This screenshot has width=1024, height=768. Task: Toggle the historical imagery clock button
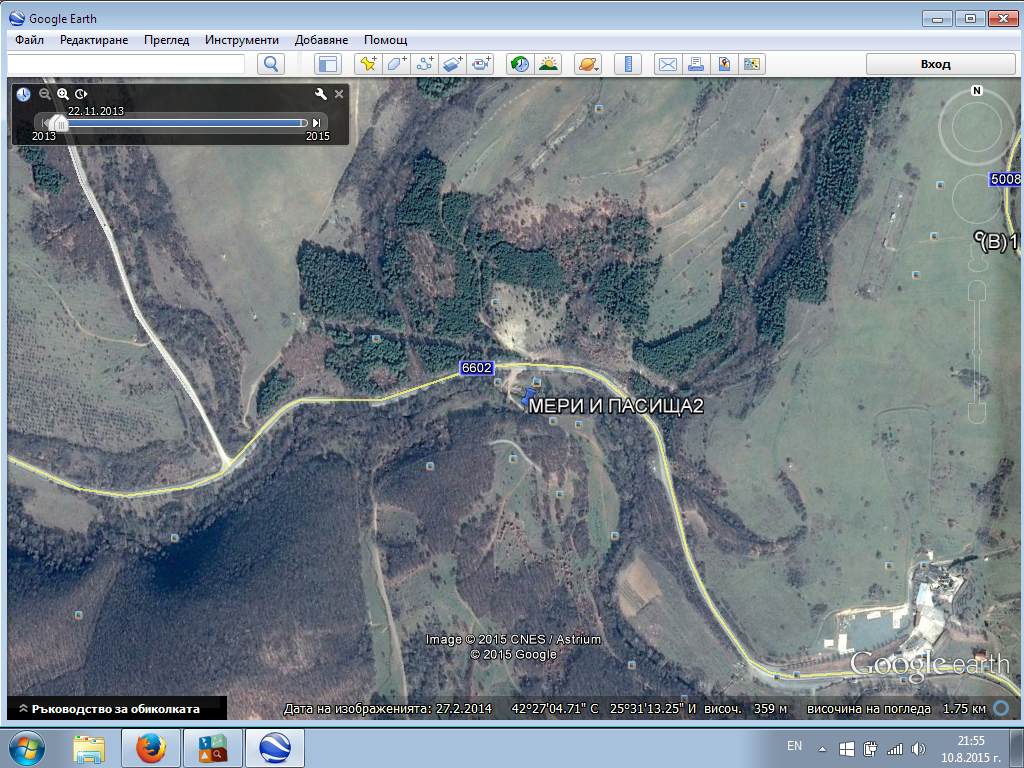tap(520, 64)
